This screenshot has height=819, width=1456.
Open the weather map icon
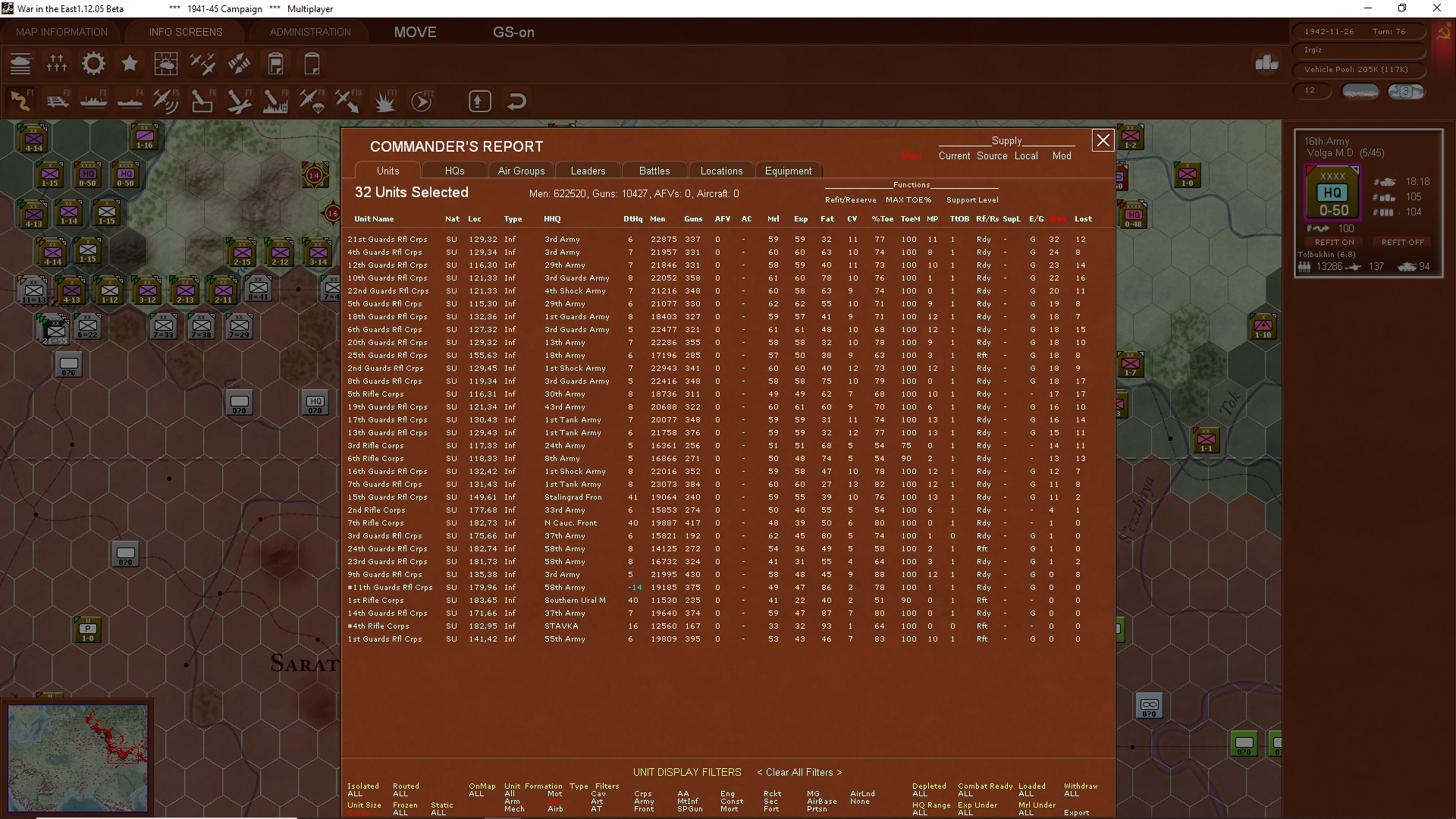click(166, 64)
